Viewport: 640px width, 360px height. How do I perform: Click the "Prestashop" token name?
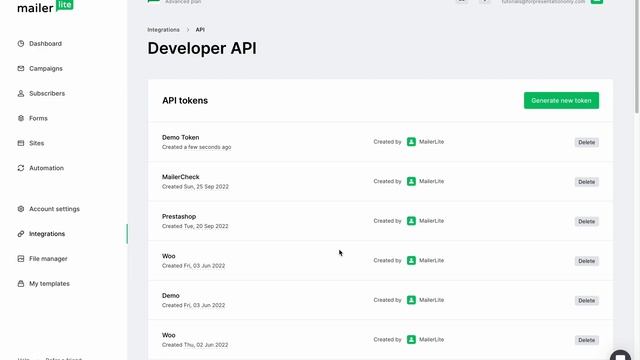pyautogui.click(x=179, y=217)
